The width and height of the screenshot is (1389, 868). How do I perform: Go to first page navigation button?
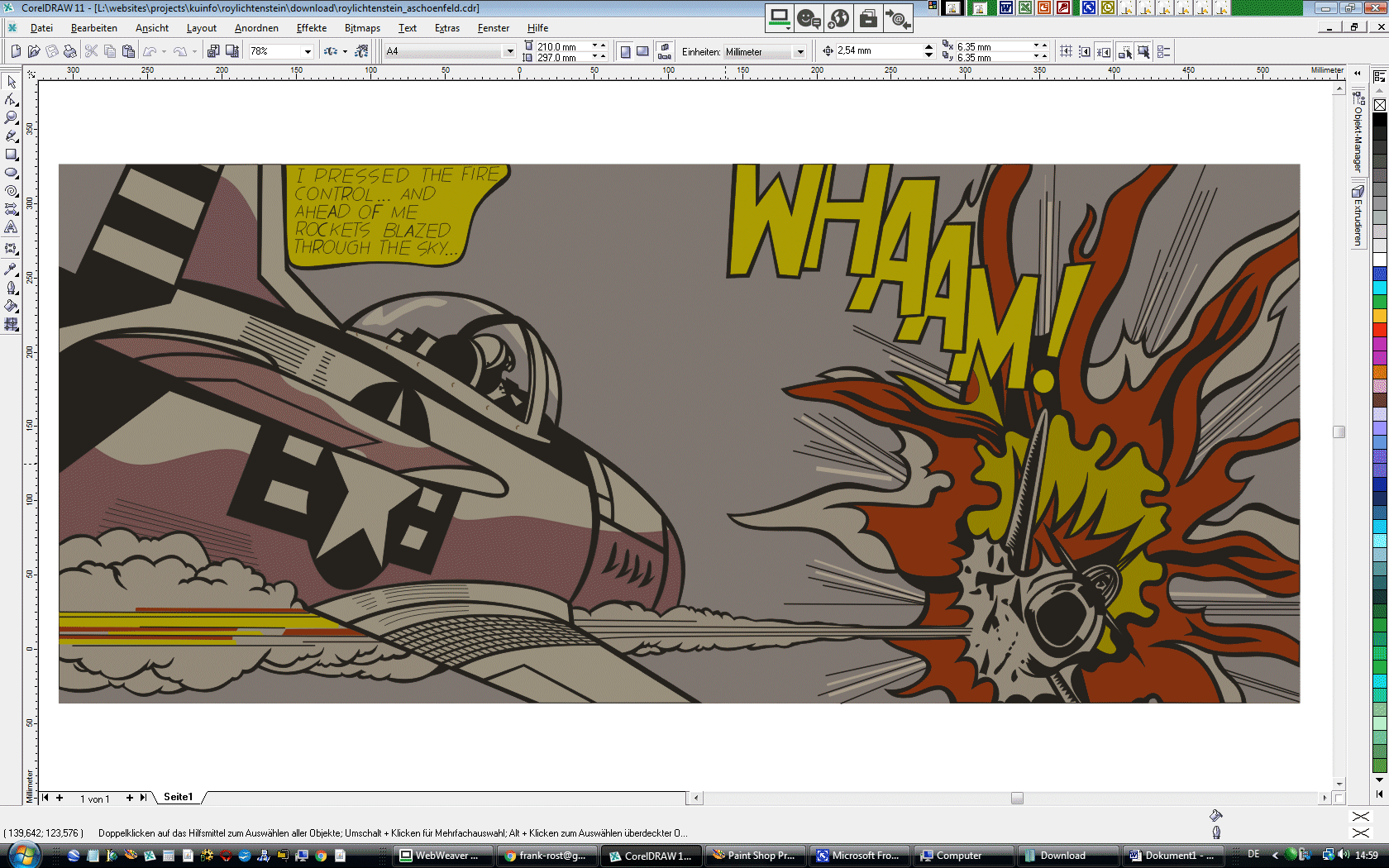pyautogui.click(x=45, y=798)
